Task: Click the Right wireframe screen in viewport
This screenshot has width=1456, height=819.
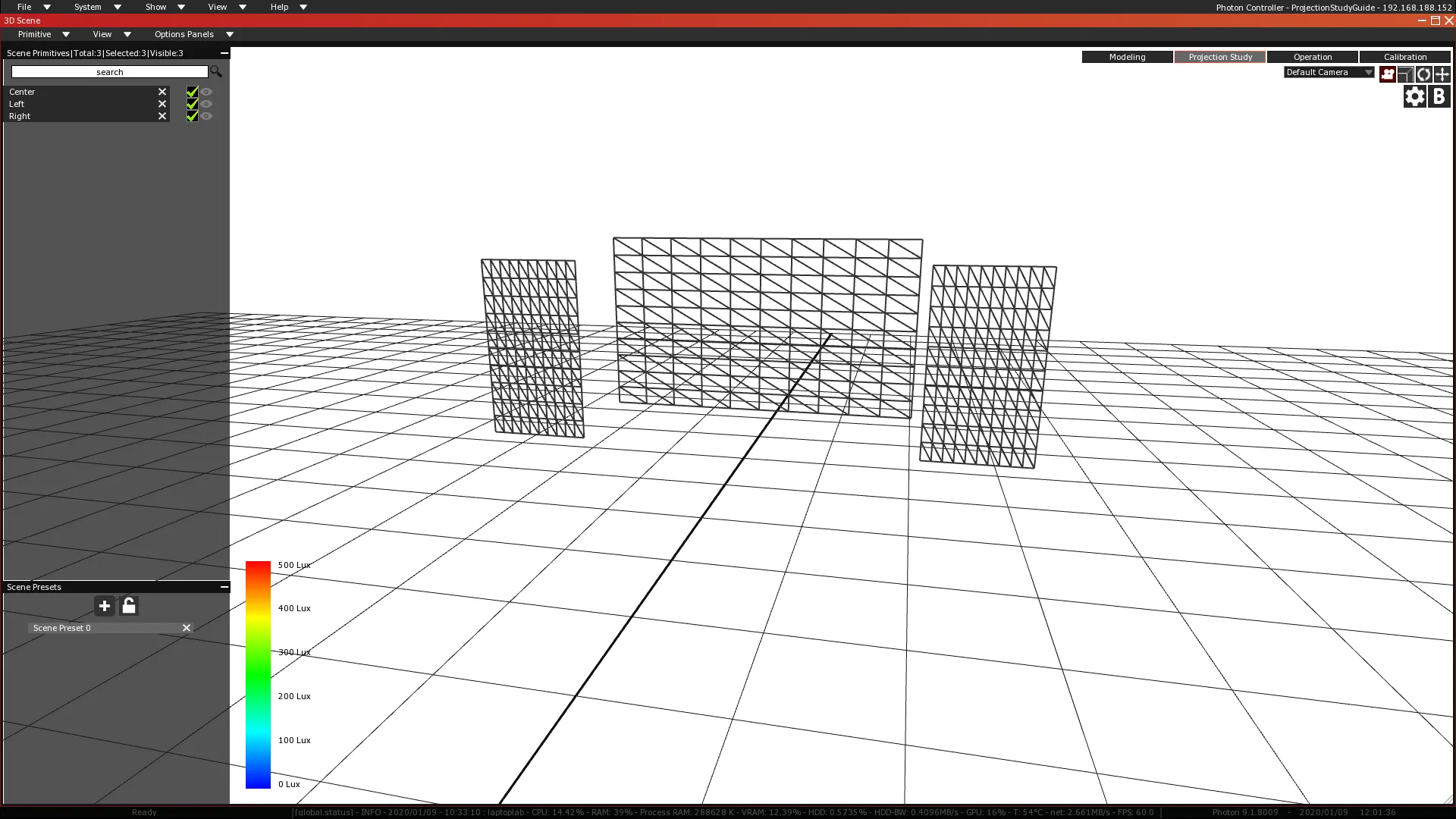Action: point(988,366)
